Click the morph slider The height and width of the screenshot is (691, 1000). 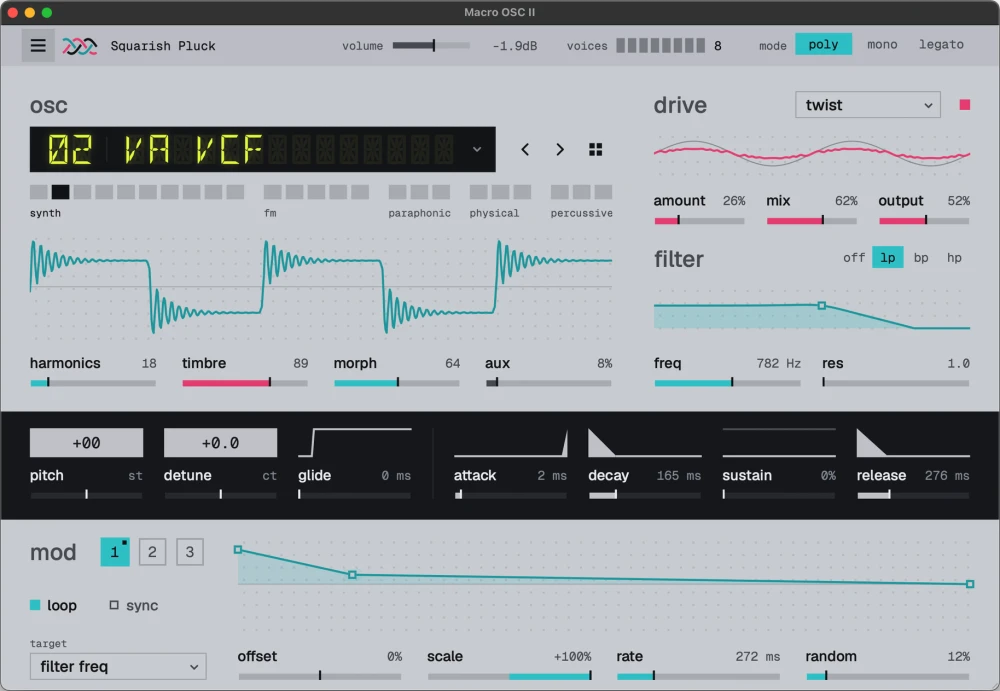[397, 383]
